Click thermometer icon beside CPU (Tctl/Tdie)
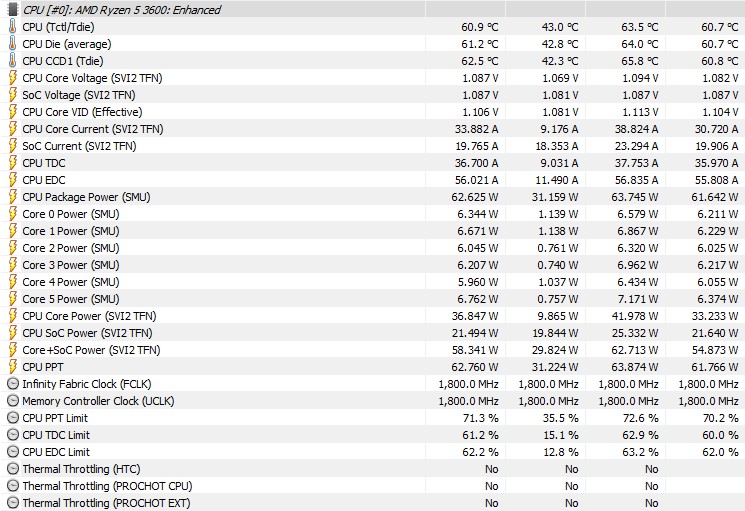The width and height of the screenshot is (745, 511). (x=13, y=27)
